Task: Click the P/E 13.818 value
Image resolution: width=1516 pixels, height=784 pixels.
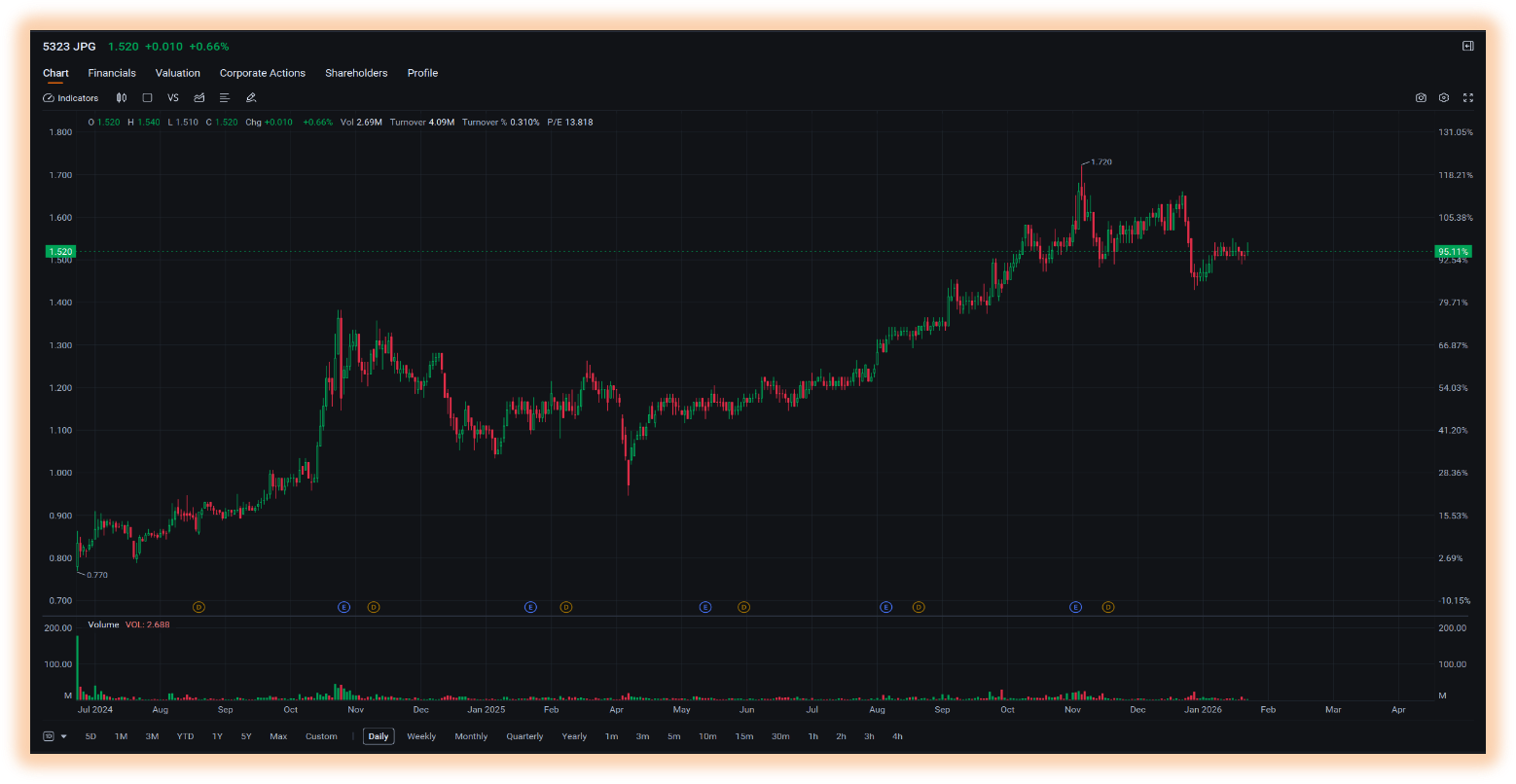Action: 570,123
